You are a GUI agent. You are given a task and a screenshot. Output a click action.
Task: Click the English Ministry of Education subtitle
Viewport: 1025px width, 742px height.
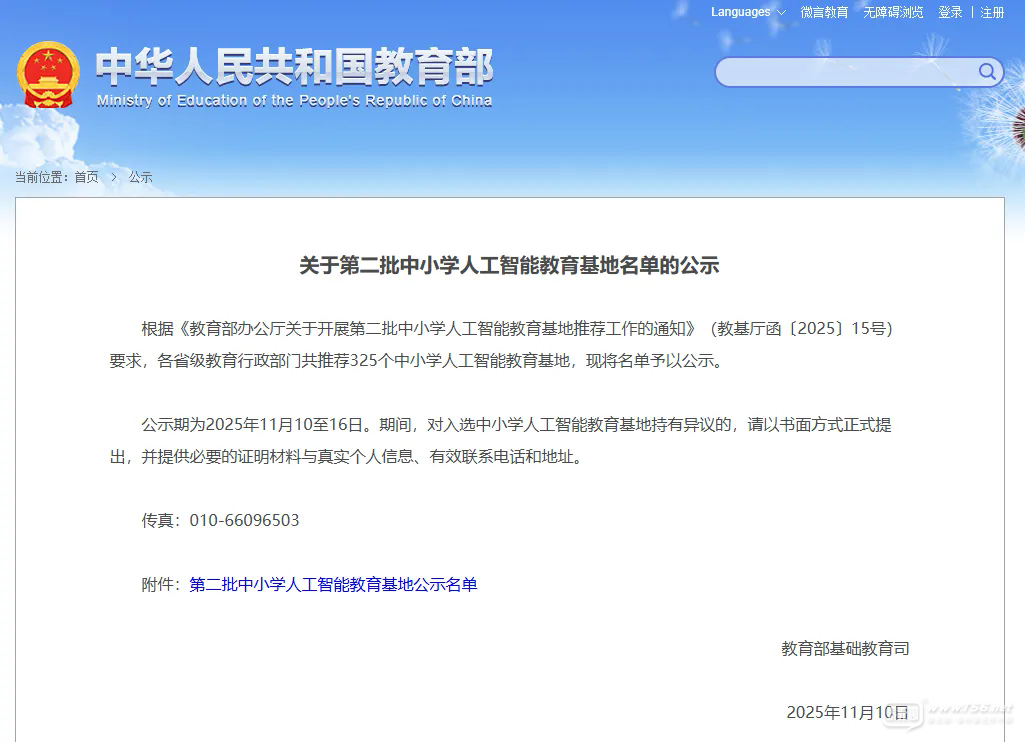tap(295, 101)
